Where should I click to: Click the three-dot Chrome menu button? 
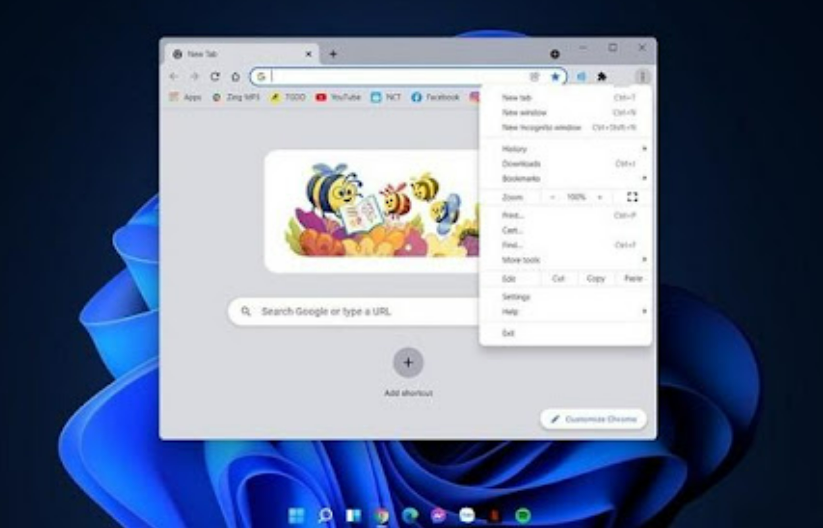(x=642, y=77)
